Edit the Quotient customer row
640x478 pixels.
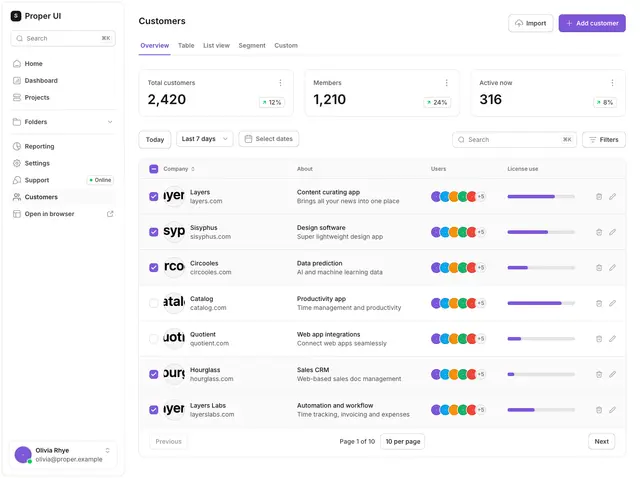coord(612,338)
